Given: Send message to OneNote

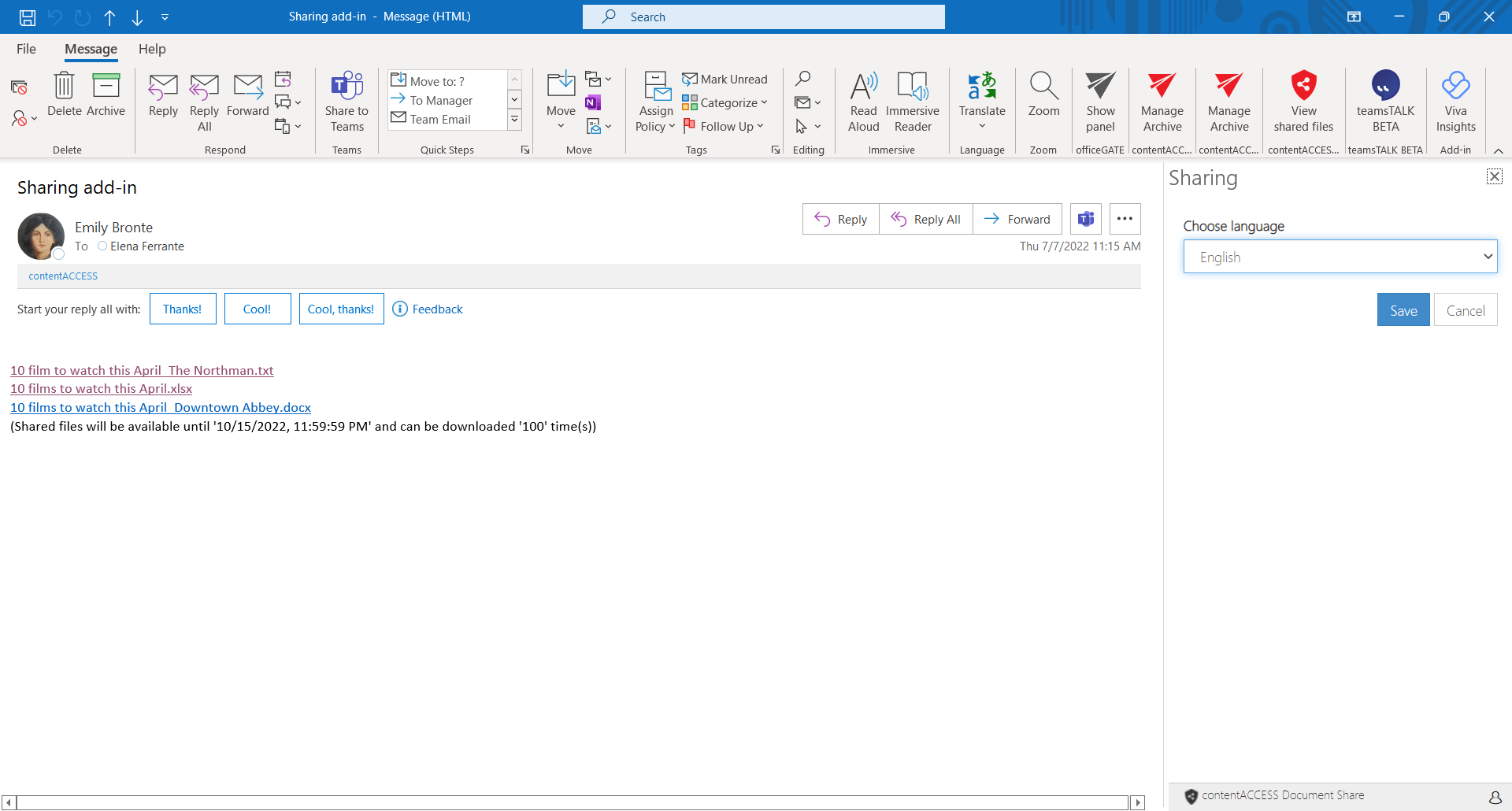Looking at the screenshot, I should 593,102.
